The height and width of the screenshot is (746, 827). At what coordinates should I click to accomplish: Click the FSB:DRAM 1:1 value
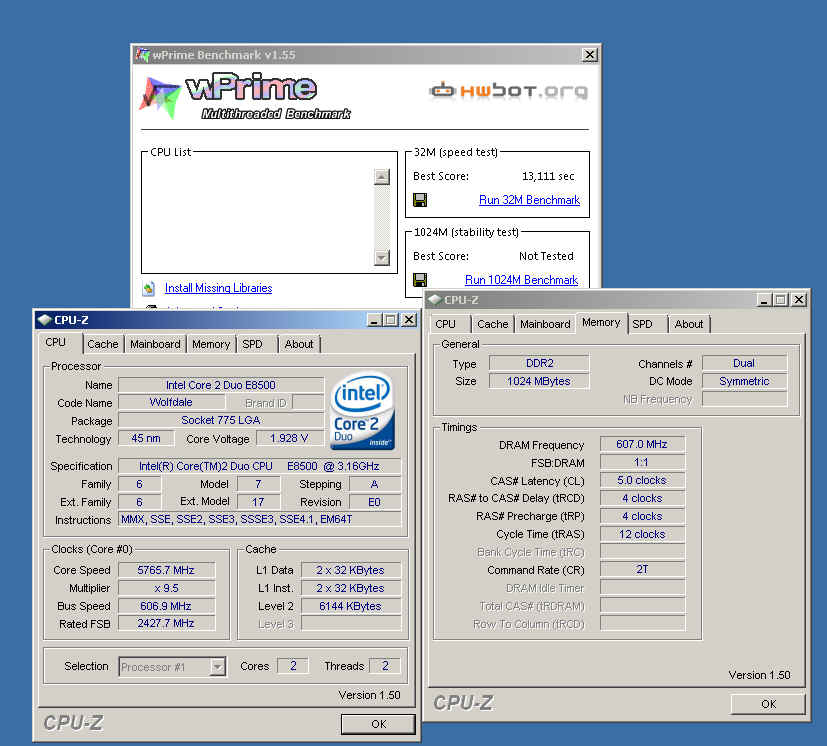click(642, 463)
